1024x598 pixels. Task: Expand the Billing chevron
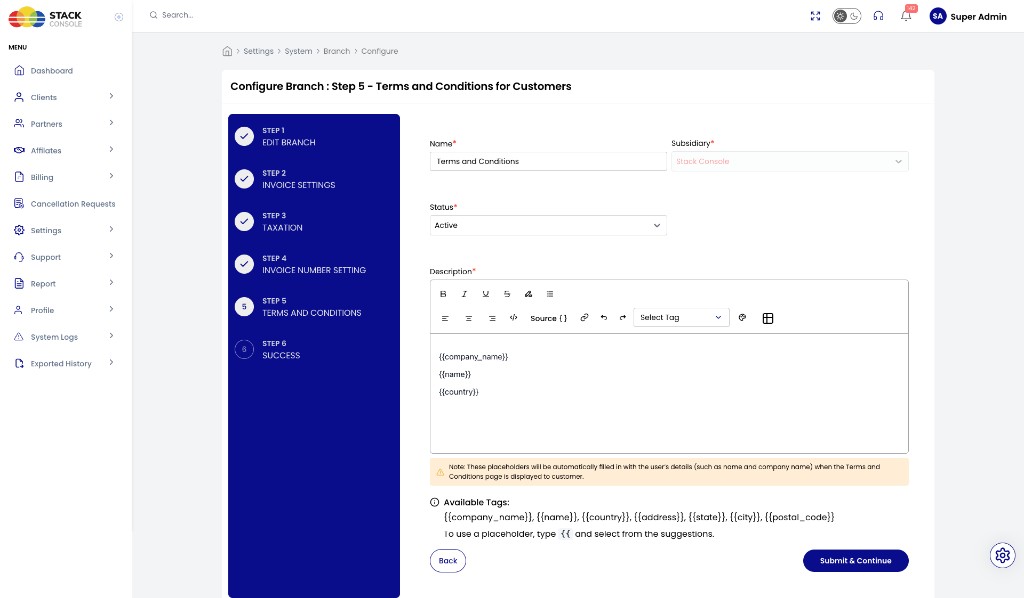point(111,176)
